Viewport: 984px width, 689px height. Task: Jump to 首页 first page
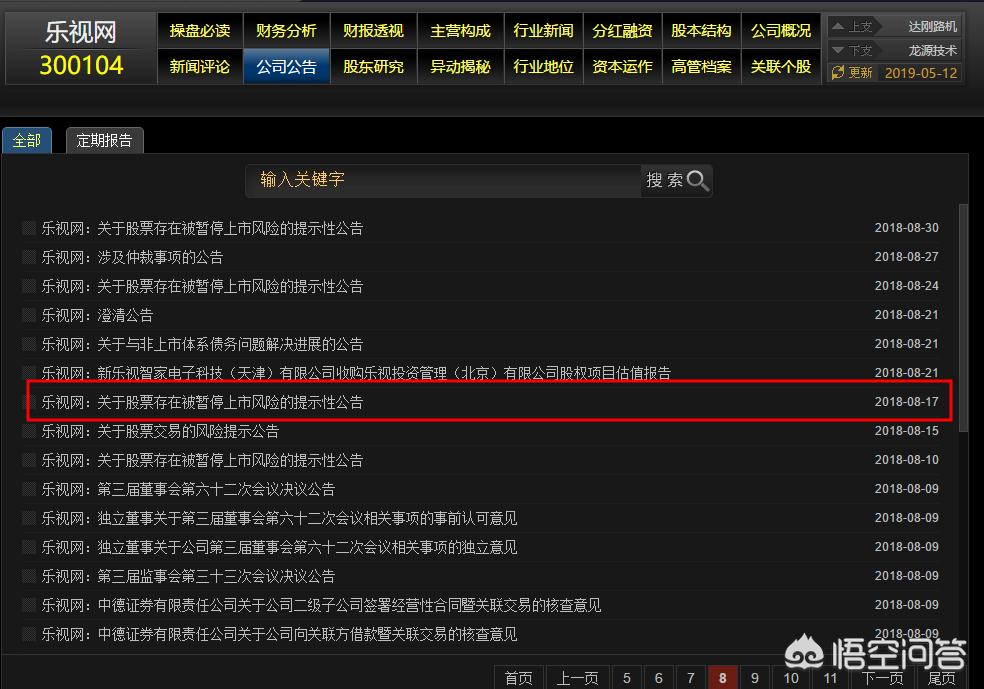(518, 678)
